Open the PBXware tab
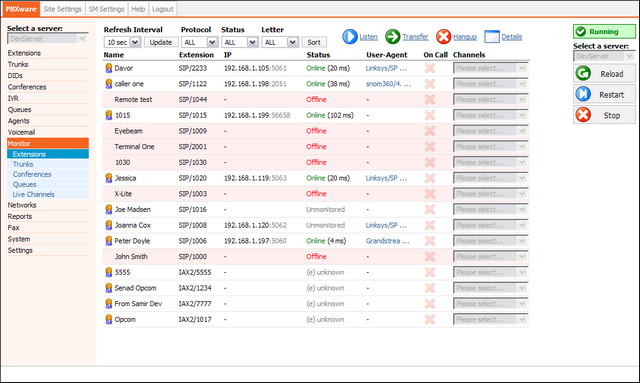Viewport: 640px width, 383px height. (x=21, y=9)
